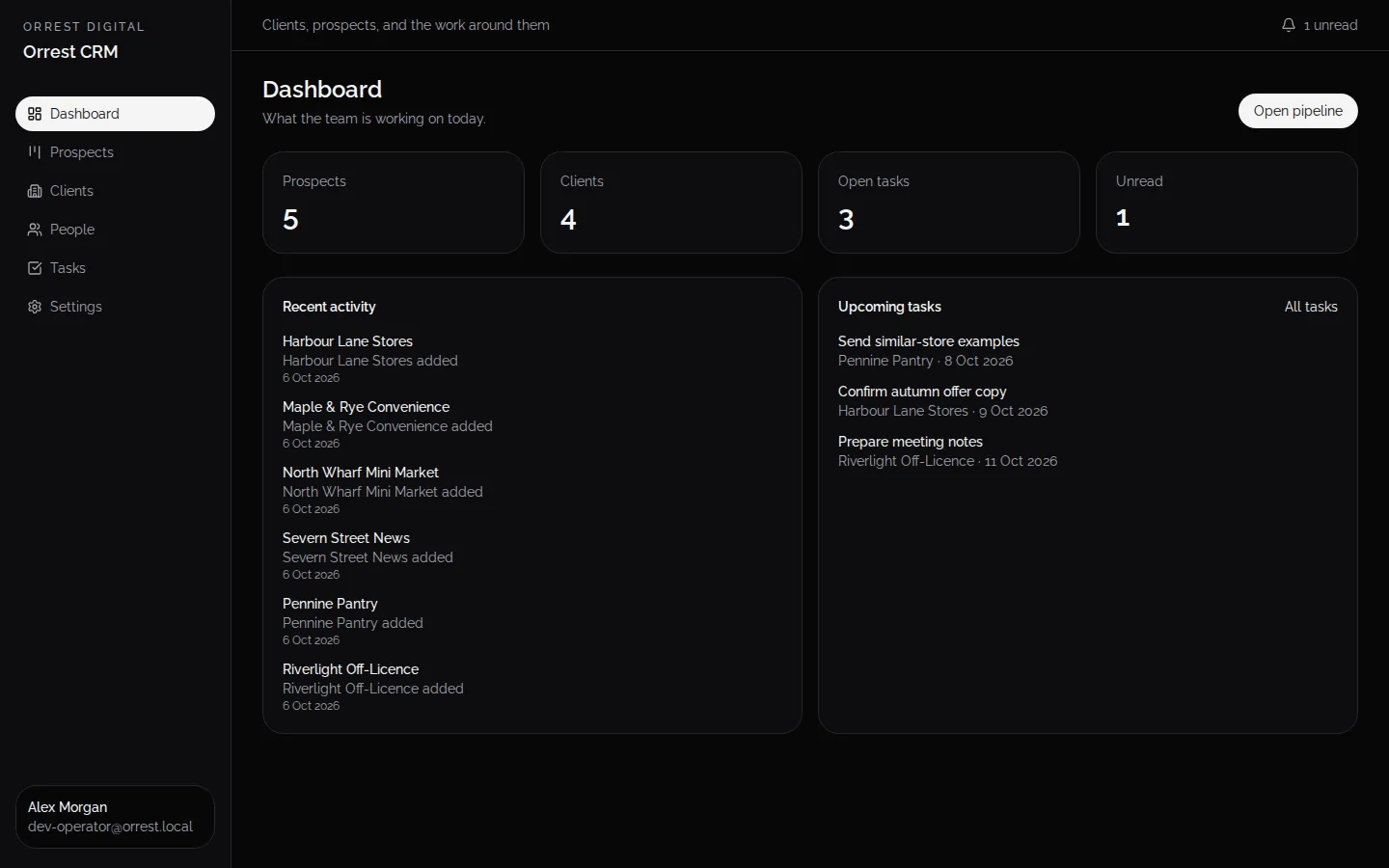The height and width of the screenshot is (868, 1389).
Task: Open the Prospects page from sidebar
Action: click(115, 152)
